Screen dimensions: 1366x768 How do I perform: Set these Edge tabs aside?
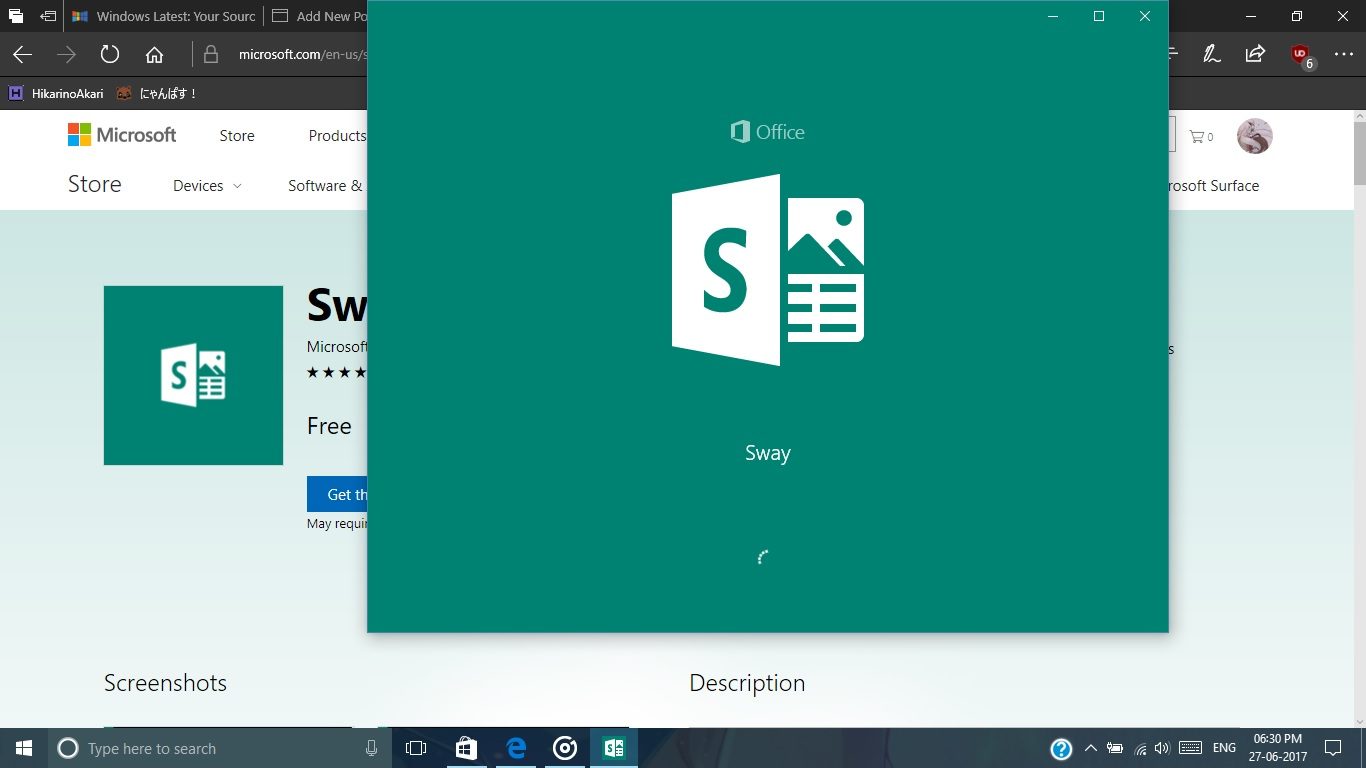[x=47, y=16]
